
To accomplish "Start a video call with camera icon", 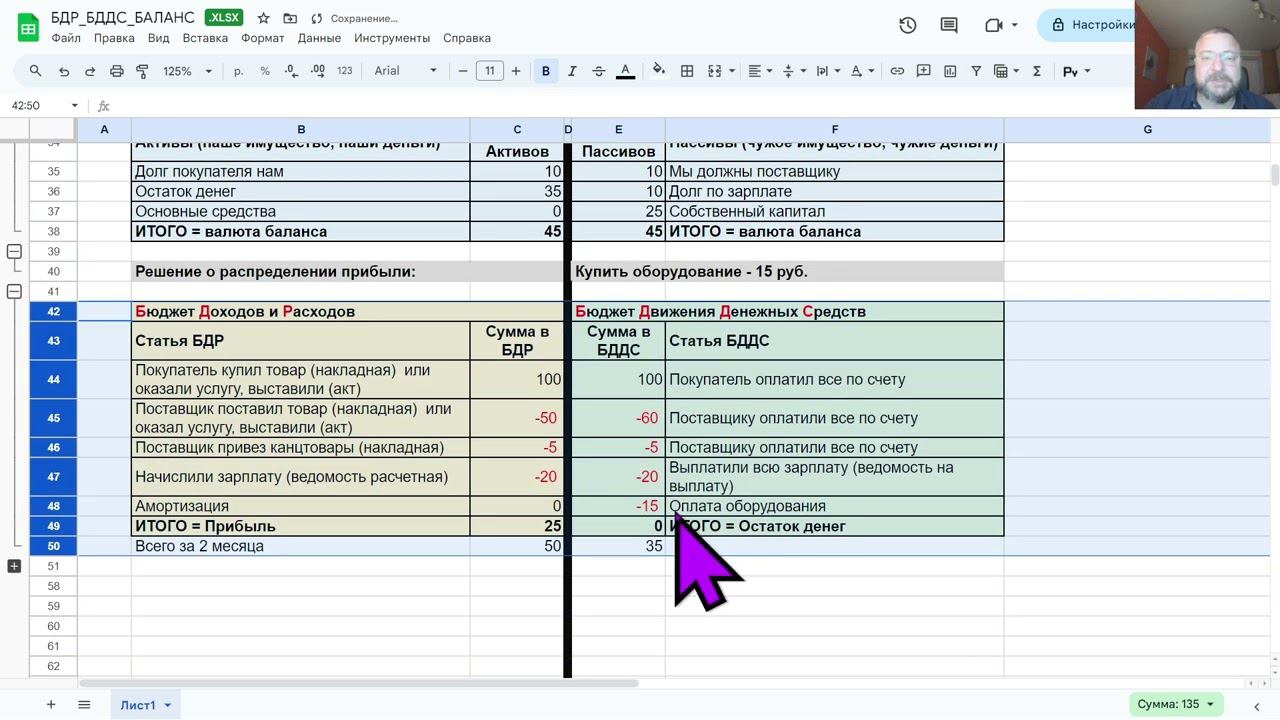I will [993, 25].
